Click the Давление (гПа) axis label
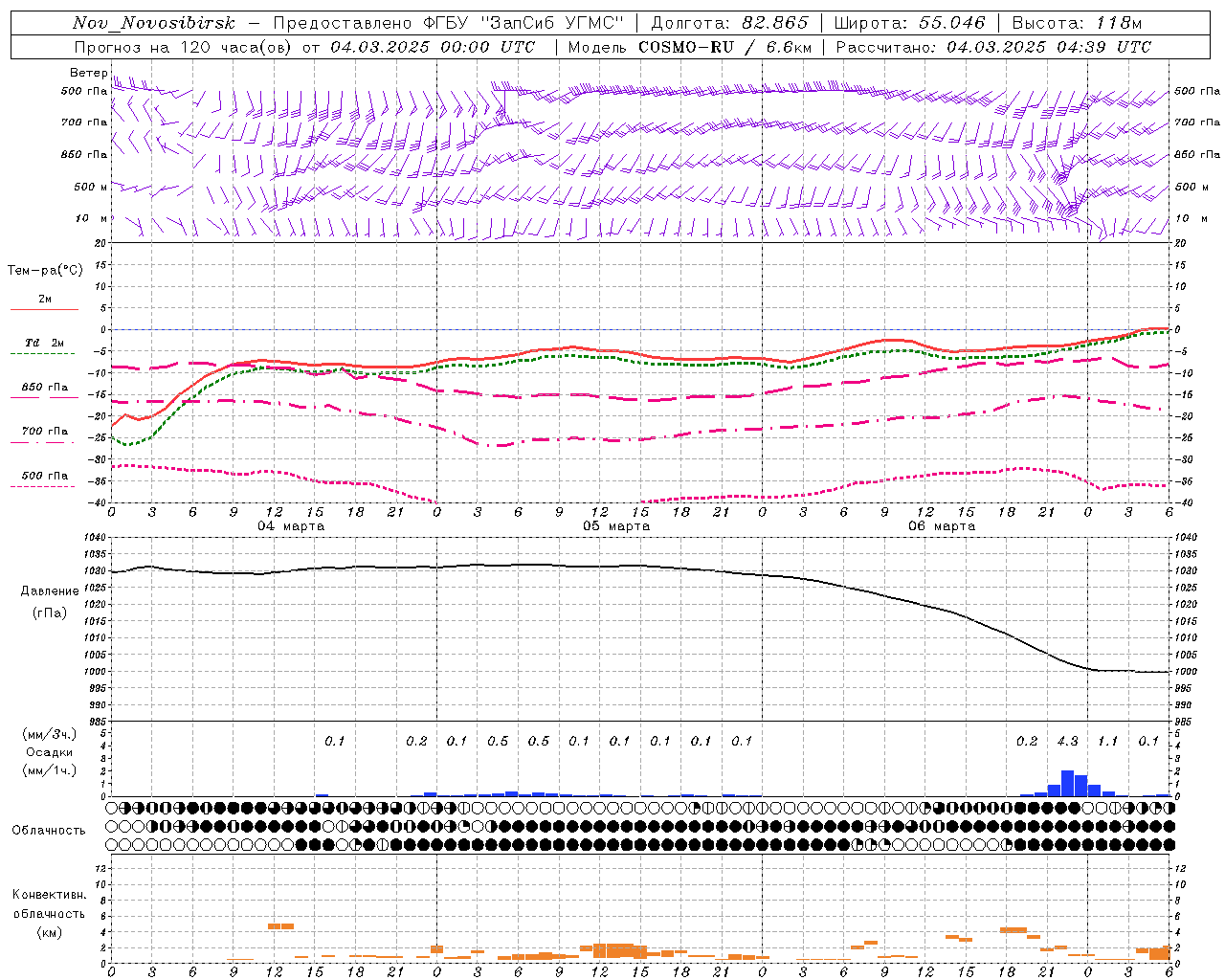This screenshot has height=980, width=1225. (x=49, y=602)
